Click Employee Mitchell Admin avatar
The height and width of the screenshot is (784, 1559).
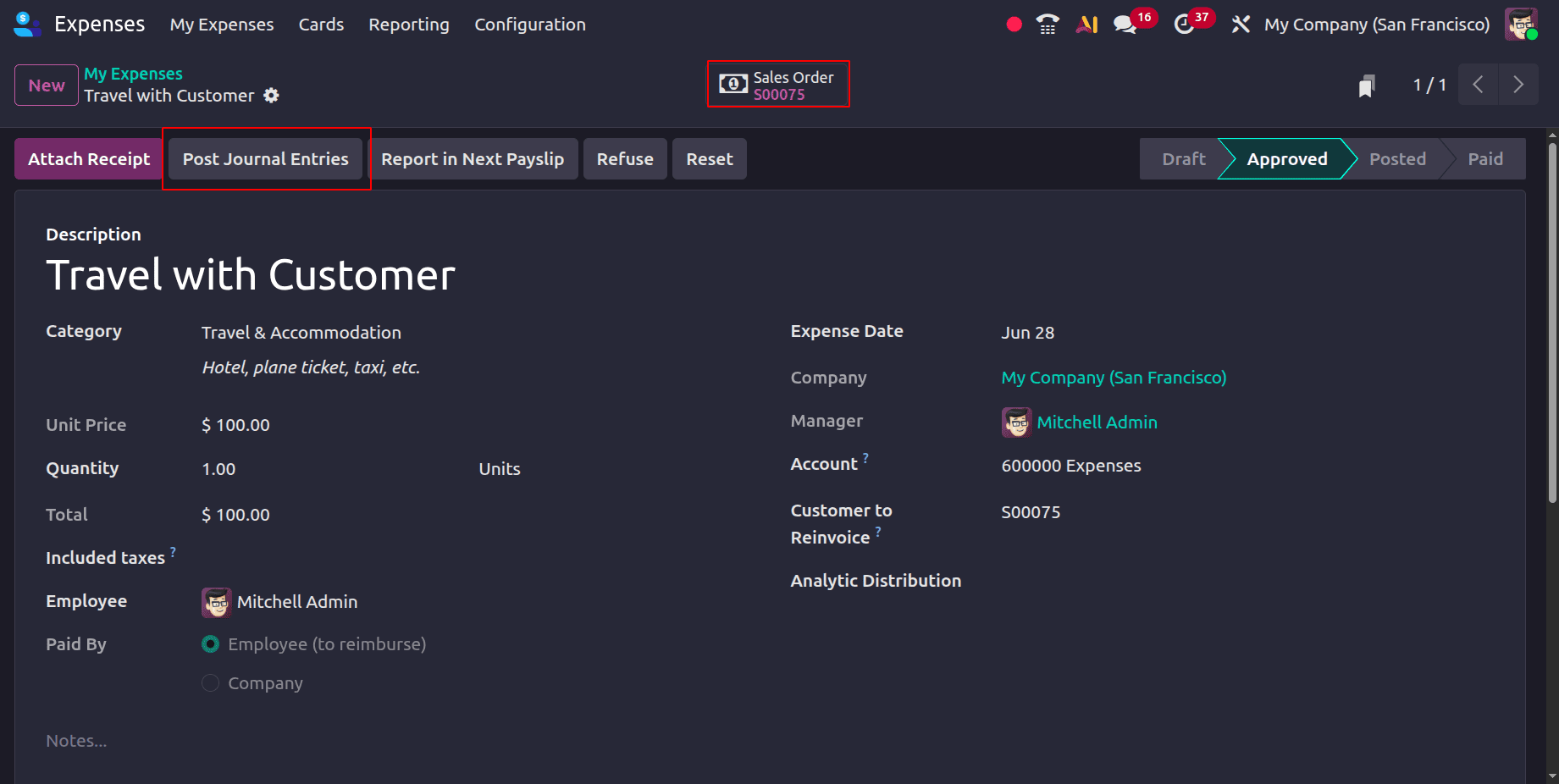(216, 602)
